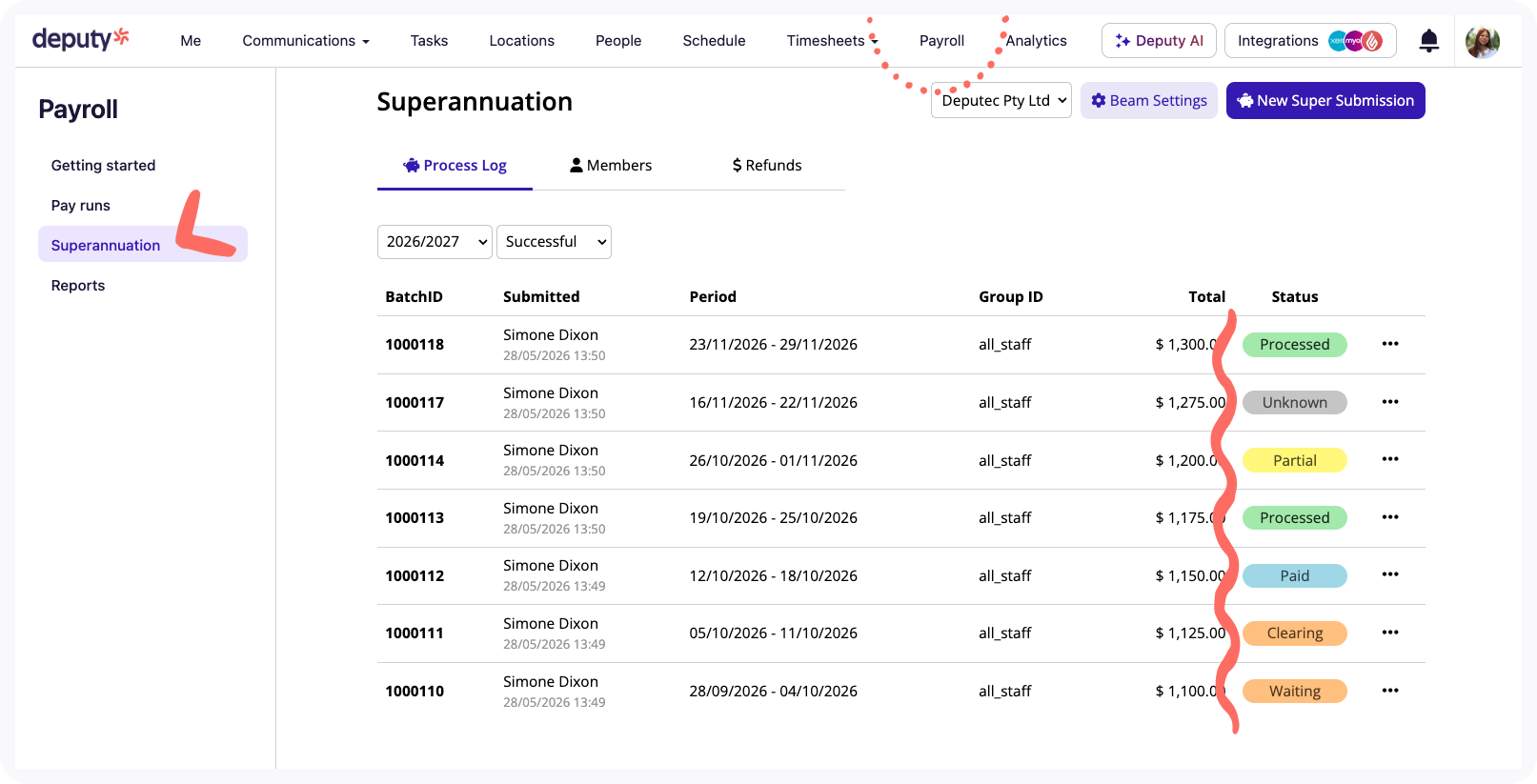1537x784 pixels.
Task: Start a New Super Submission
Action: coord(1325,101)
